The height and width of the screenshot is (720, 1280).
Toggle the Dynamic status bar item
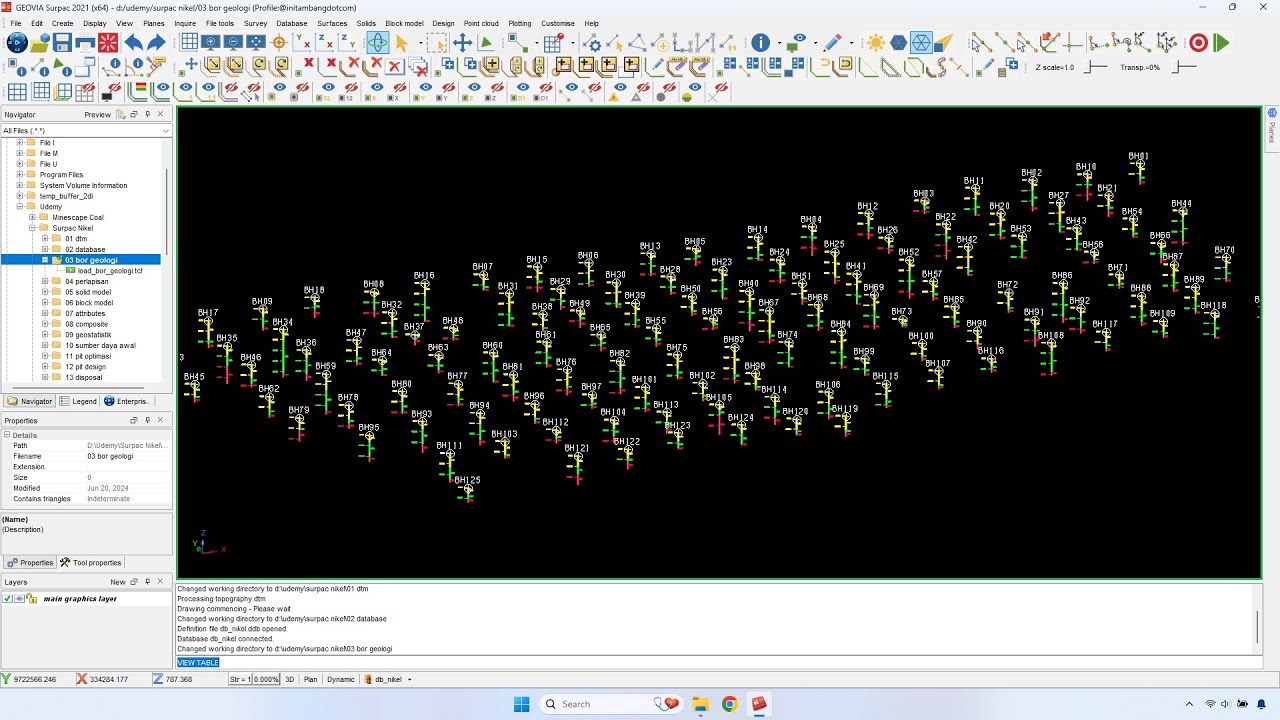(341, 679)
